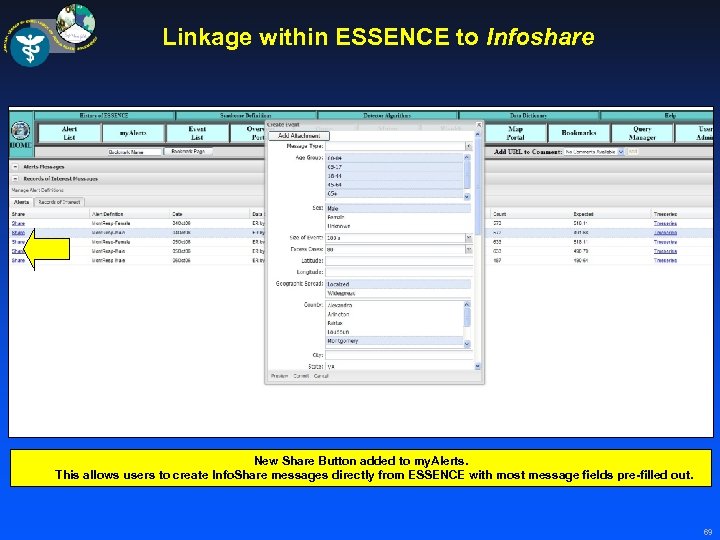Click the Latitude input field
Image resolution: width=720 pixels, height=540 pixels.
(399, 261)
